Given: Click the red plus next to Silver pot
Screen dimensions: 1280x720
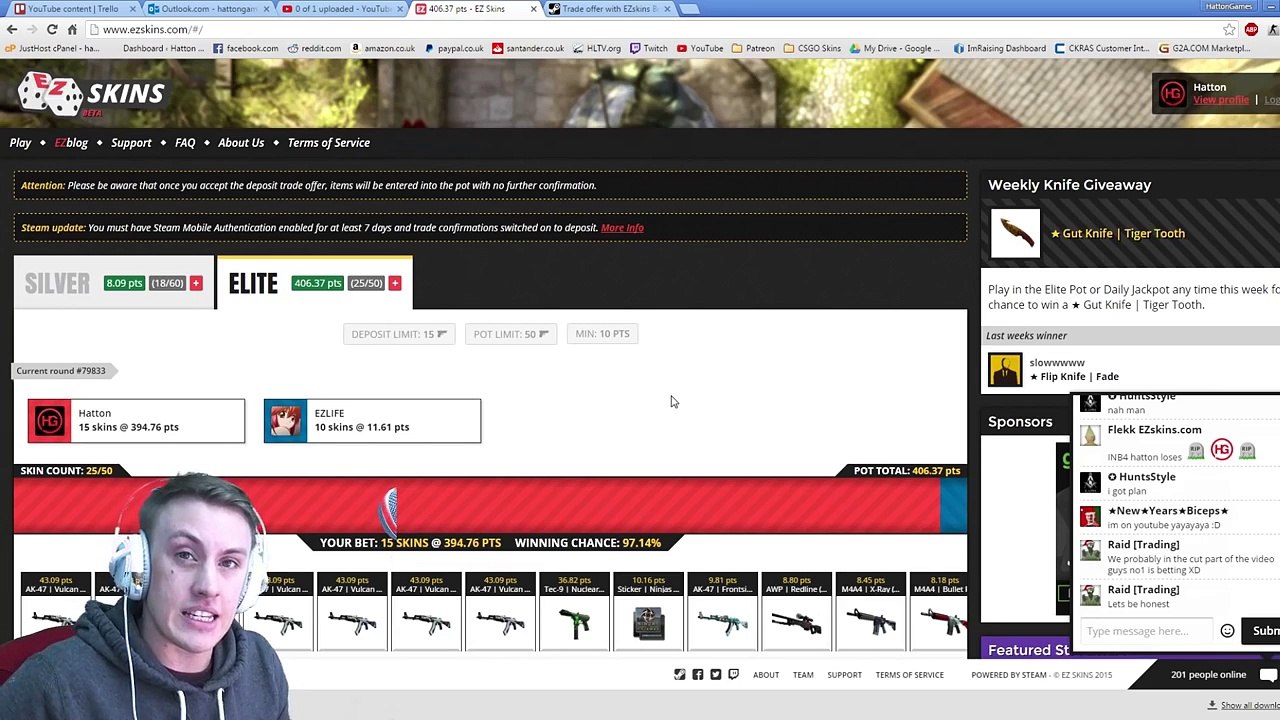Looking at the screenshot, I should point(196,283).
